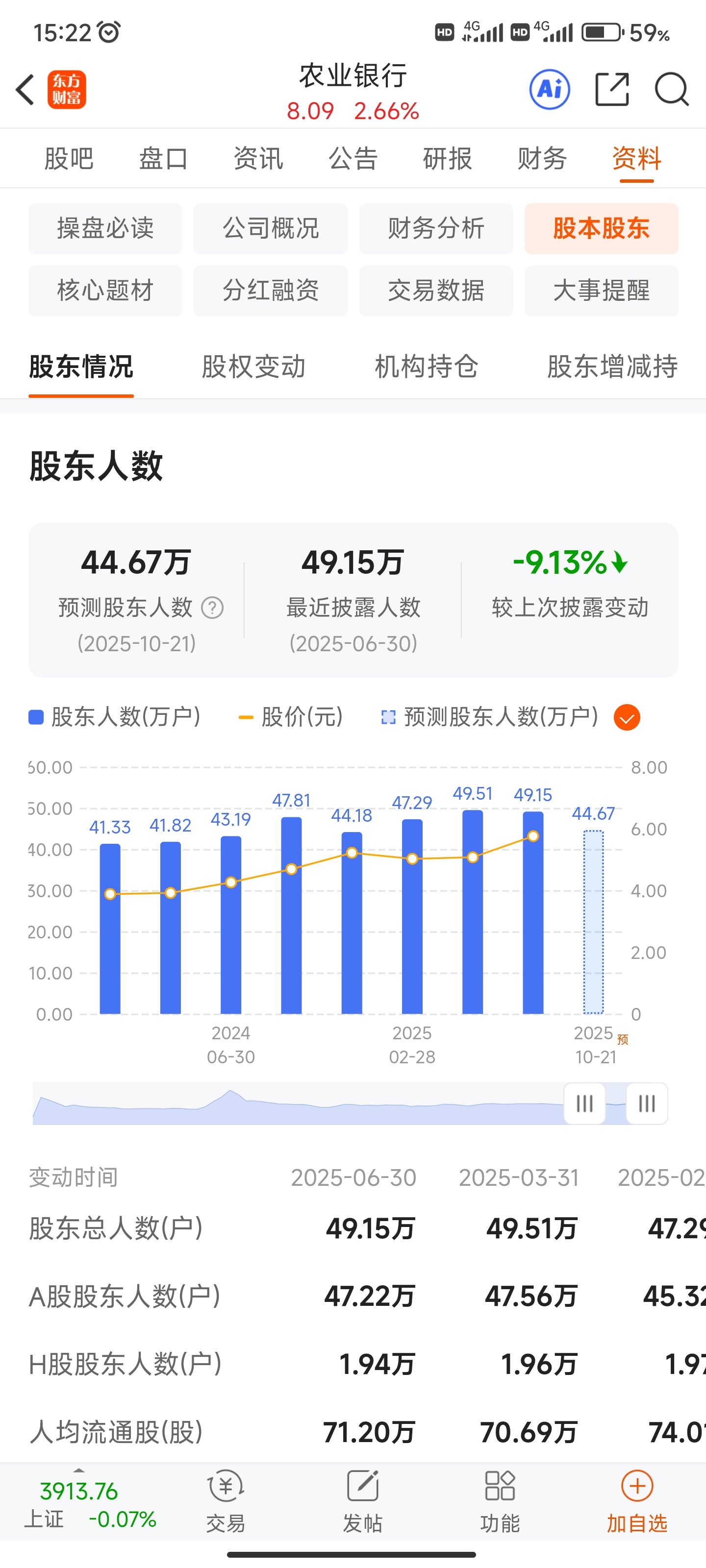This screenshot has width=706, height=1568.
Task: Open the 财务分析 section button
Action: [436, 228]
